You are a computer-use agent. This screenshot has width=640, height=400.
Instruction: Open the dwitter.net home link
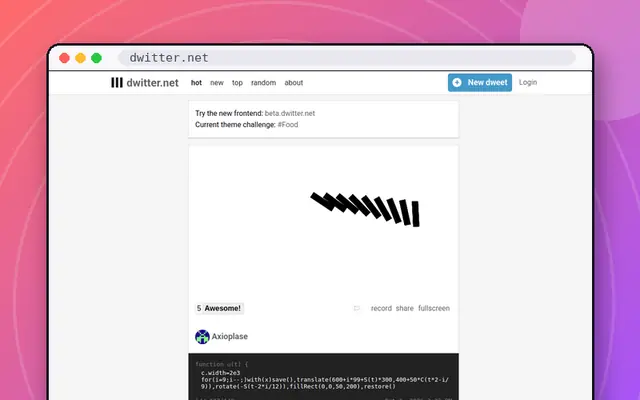coord(152,83)
